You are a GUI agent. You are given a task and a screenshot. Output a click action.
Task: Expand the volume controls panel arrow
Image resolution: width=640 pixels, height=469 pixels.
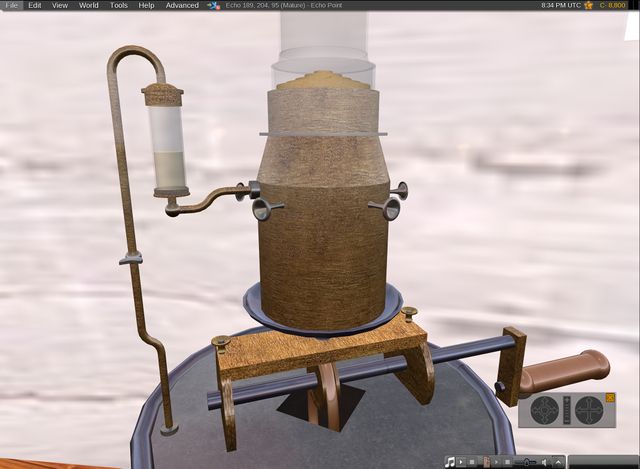pos(557,462)
